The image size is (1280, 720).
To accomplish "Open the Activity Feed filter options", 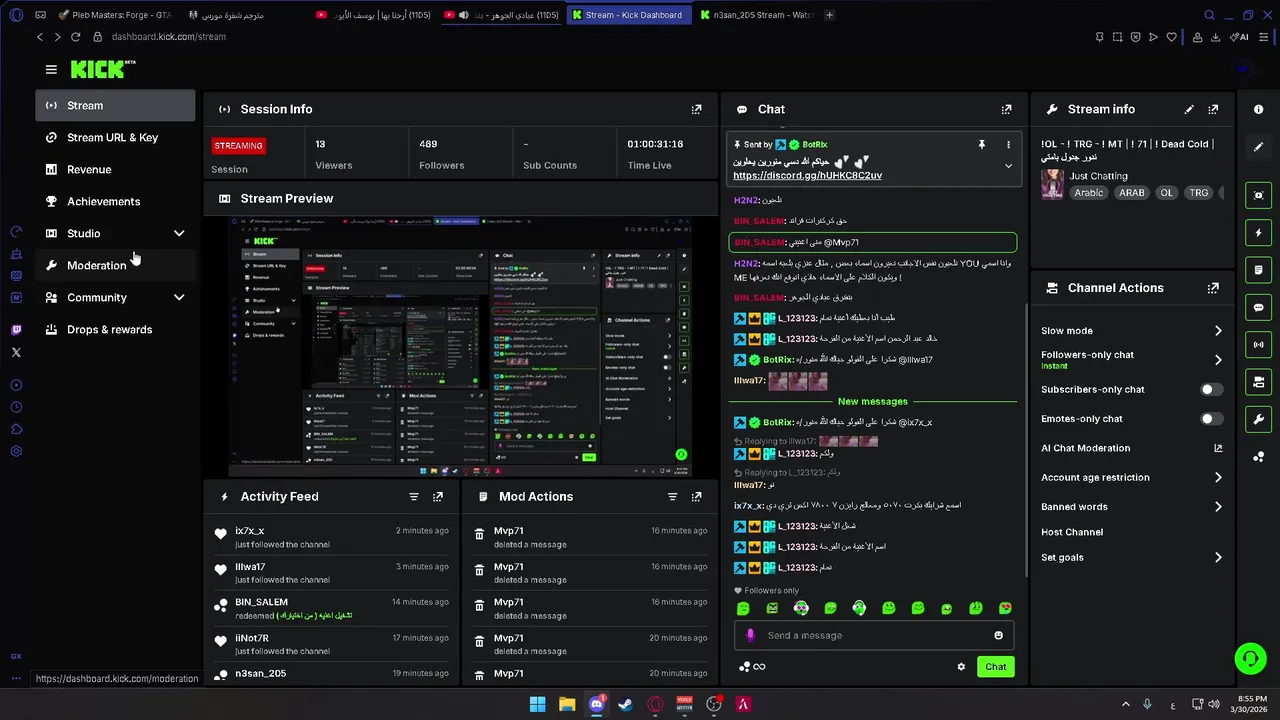I will coord(413,496).
